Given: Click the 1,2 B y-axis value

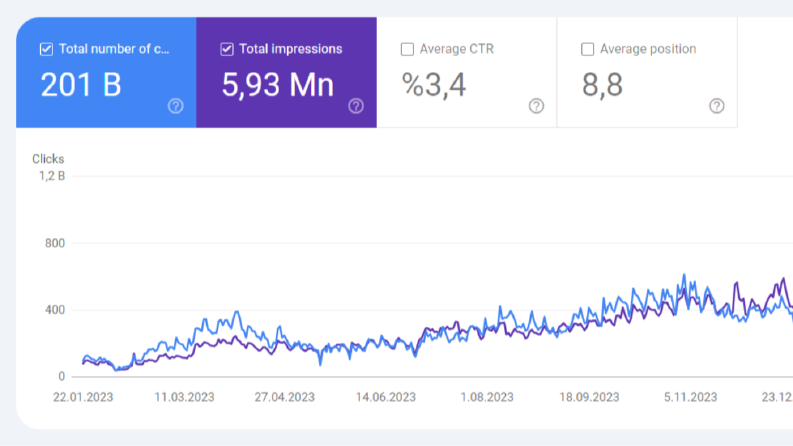Looking at the screenshot, I should [x=52, y=176].
